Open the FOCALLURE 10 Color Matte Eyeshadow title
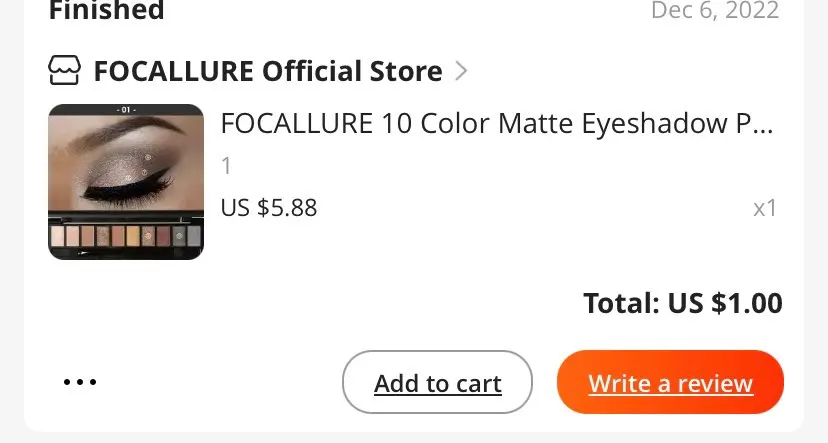The width and height of the screenshot is (828, 443). pyautogui.click(x=497, y=124)
